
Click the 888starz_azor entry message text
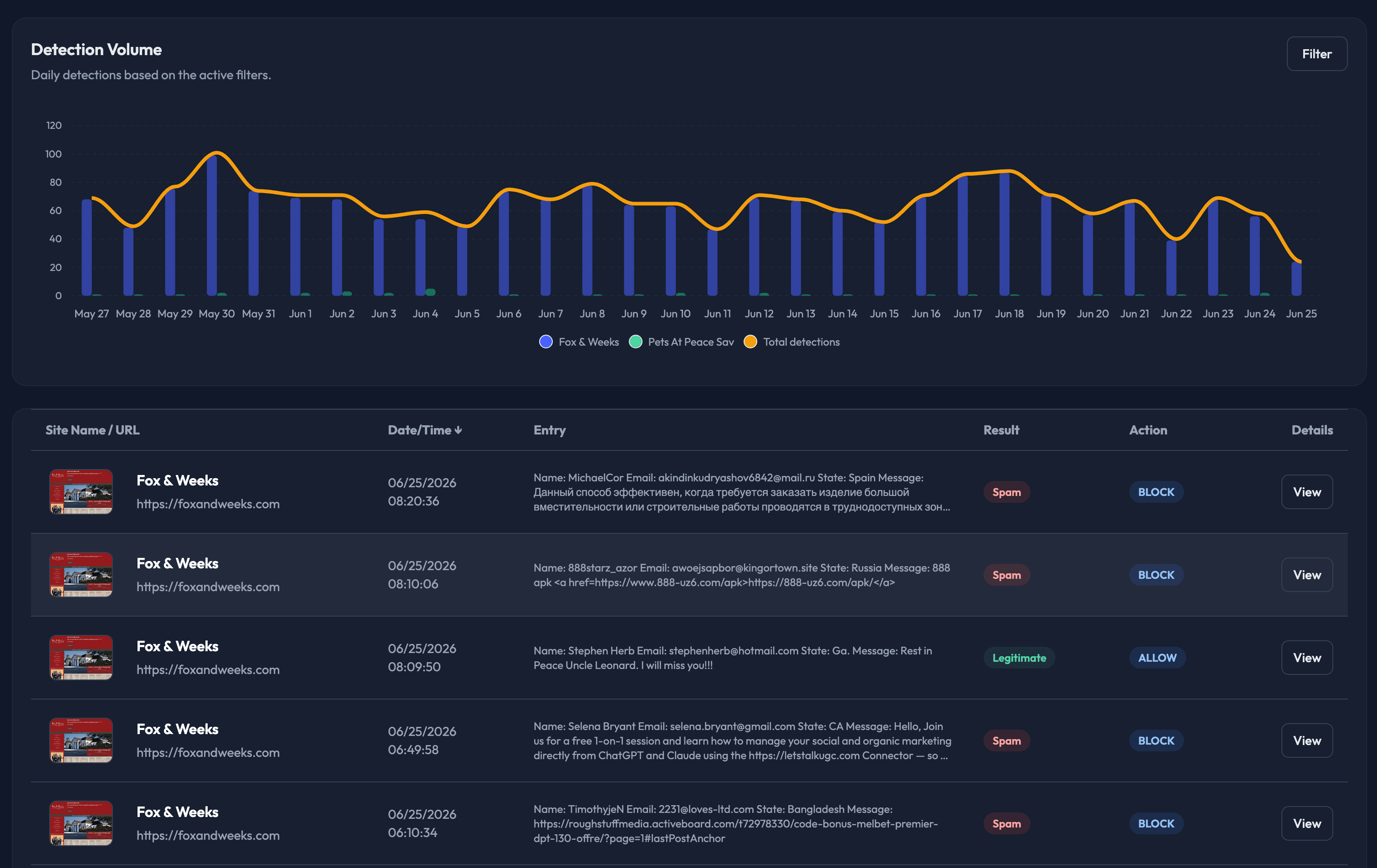(742, 575)
